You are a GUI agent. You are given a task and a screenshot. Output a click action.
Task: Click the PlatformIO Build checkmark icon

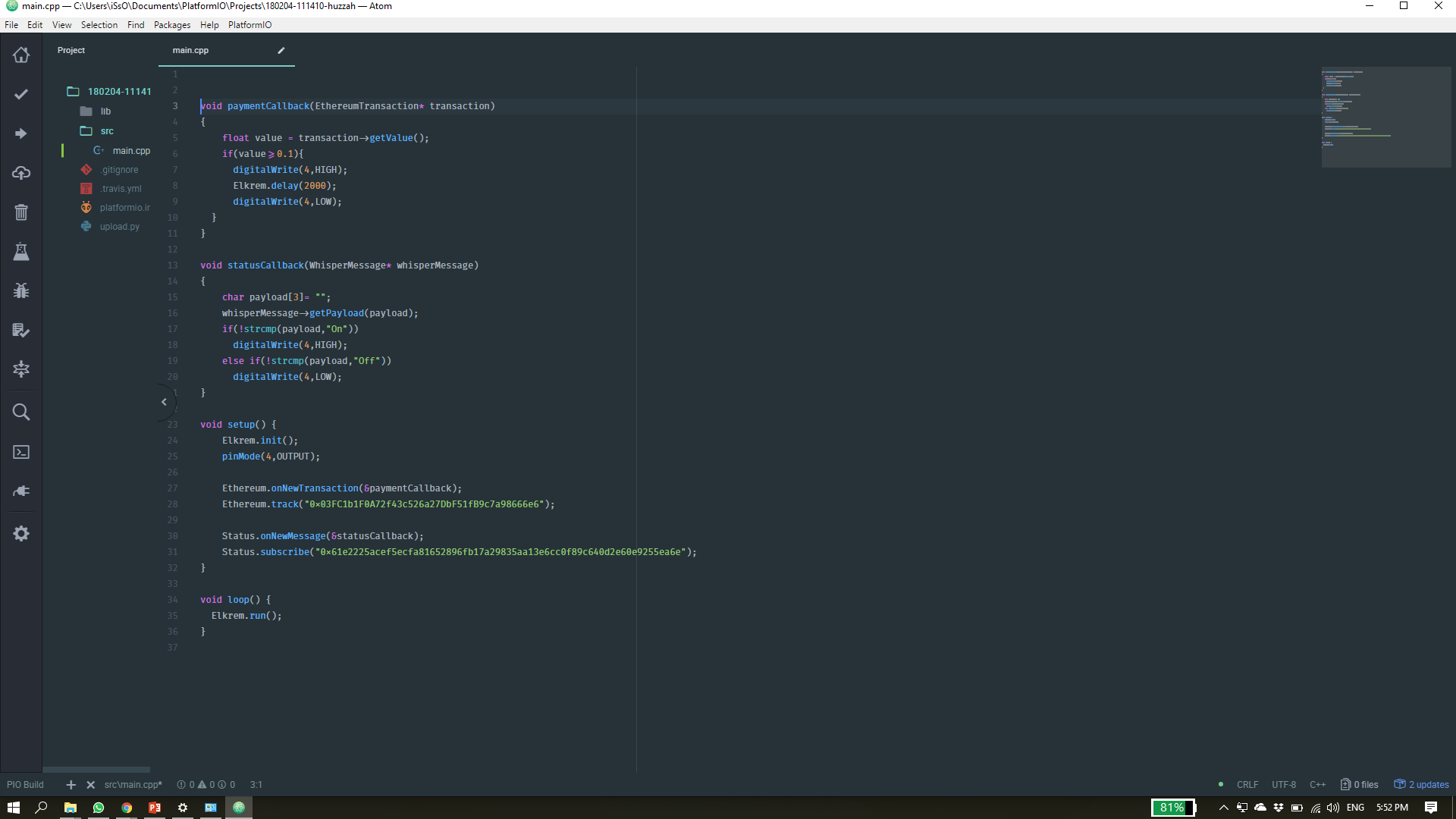tap(21, 94)
